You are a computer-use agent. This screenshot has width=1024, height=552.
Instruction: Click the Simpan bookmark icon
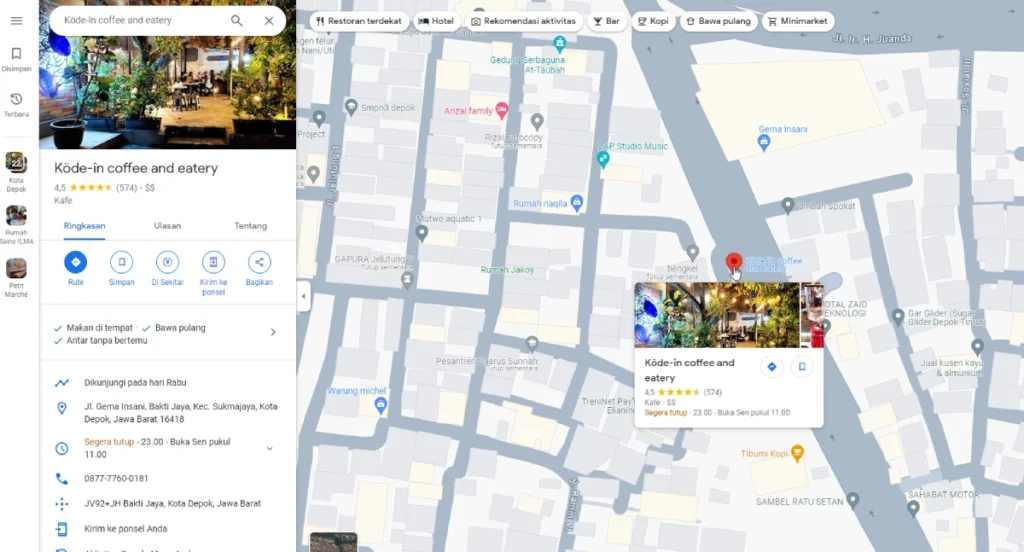coord(122,262)
